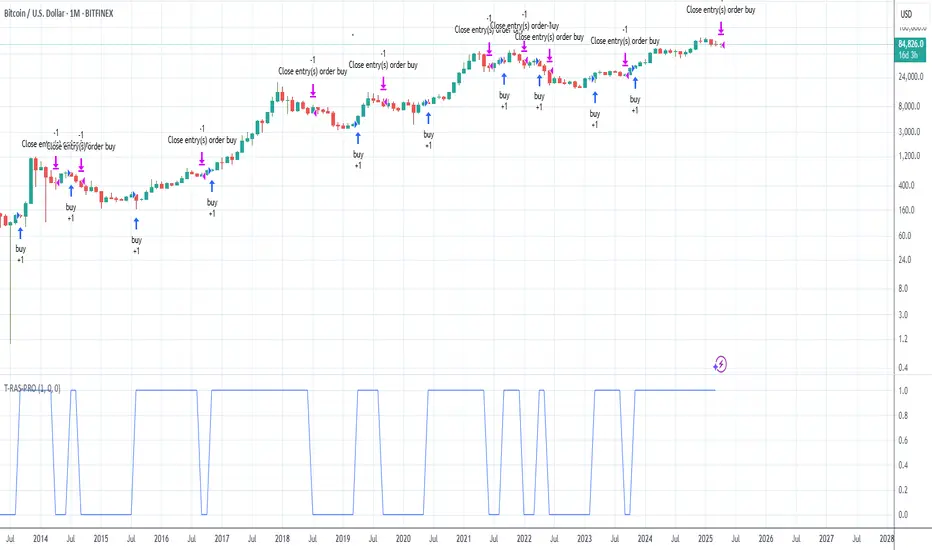The image size is (932, 550).
Task: Click the 24.0 price scale label
Action: click(x=905, y=260)
